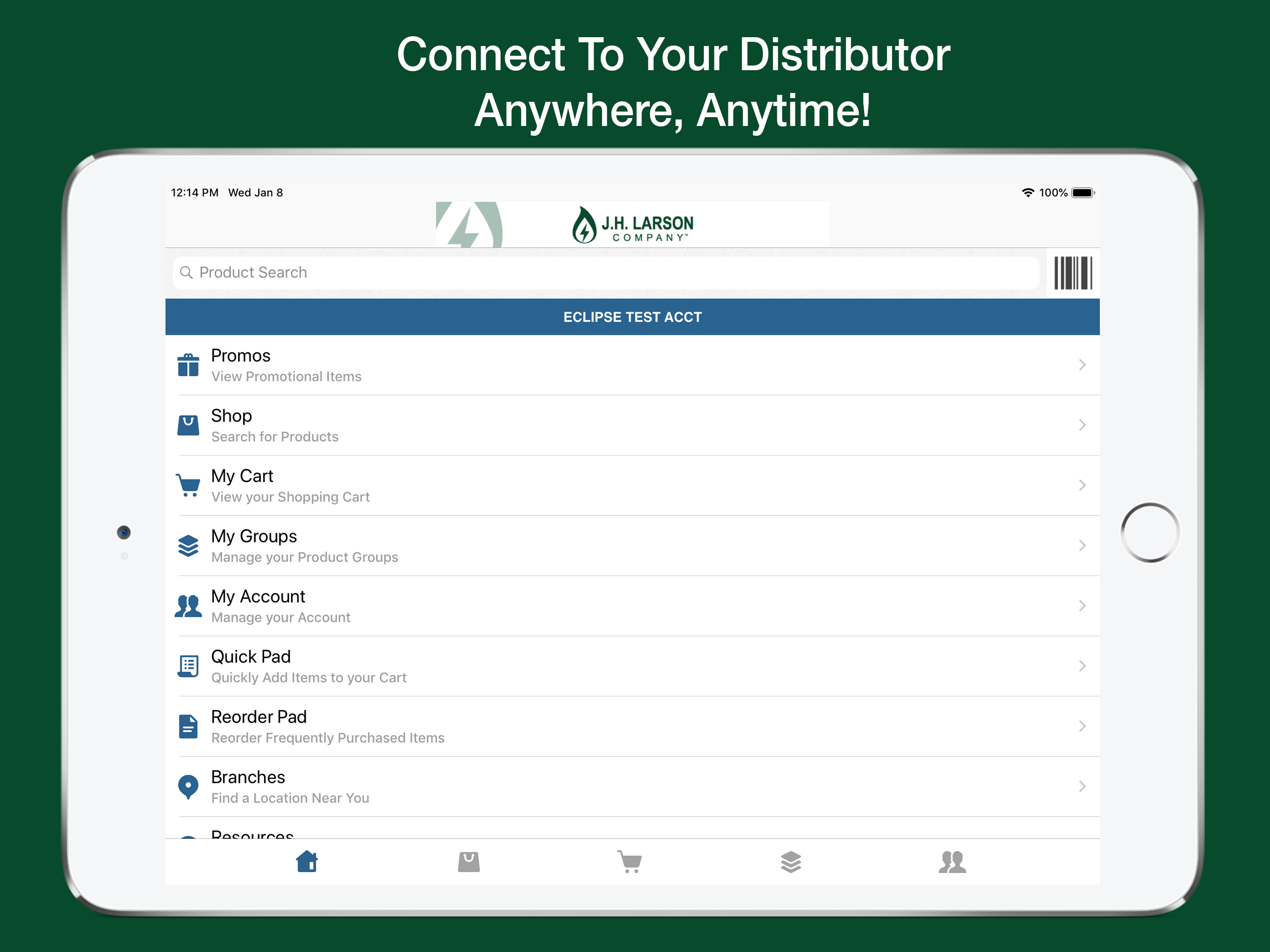Click 'Manage your Product Groups' subtitle
Screen dimensions: 1270x952
click(305, 557)
